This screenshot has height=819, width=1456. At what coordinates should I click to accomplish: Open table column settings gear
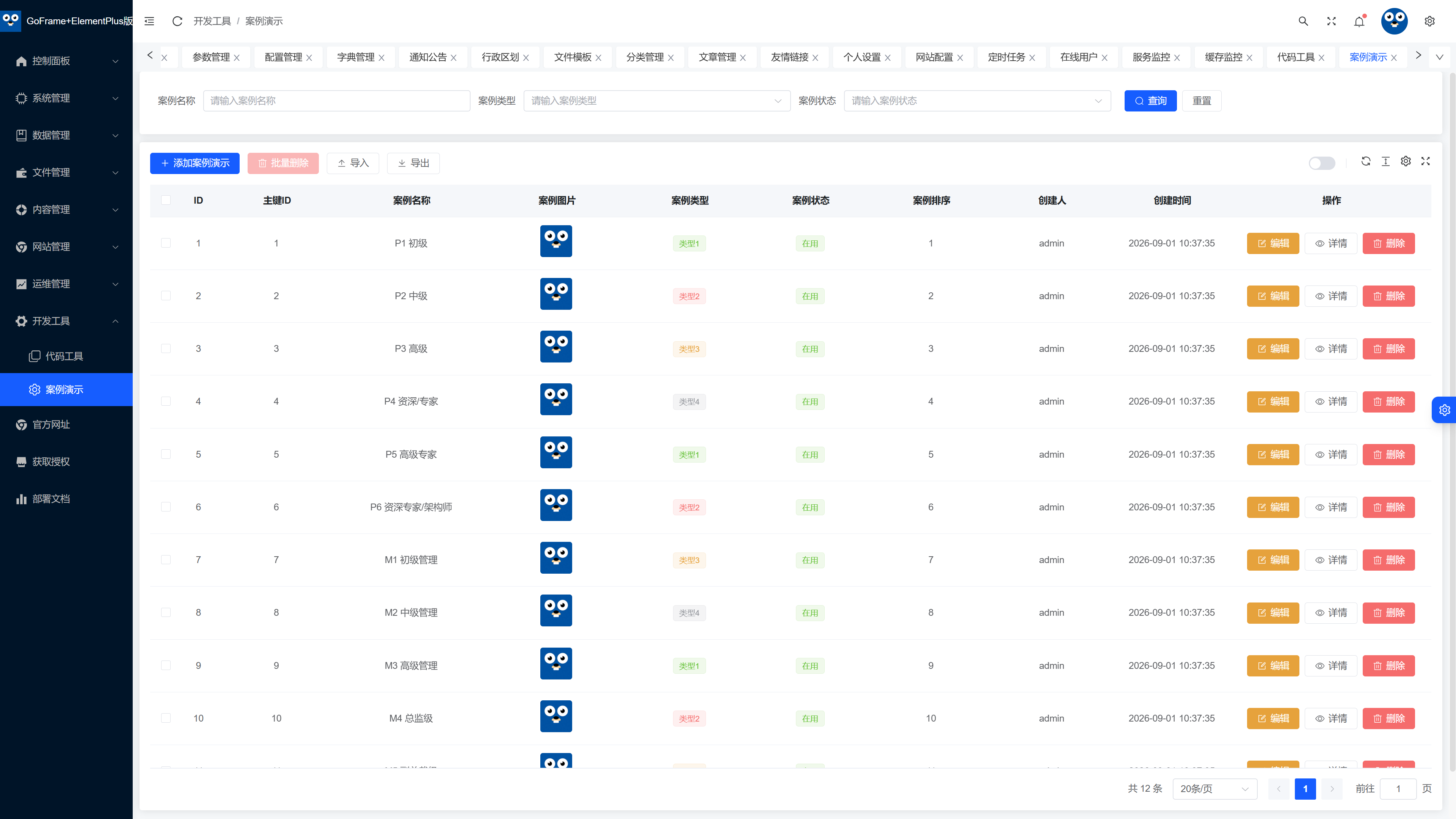click(1406, 162)
